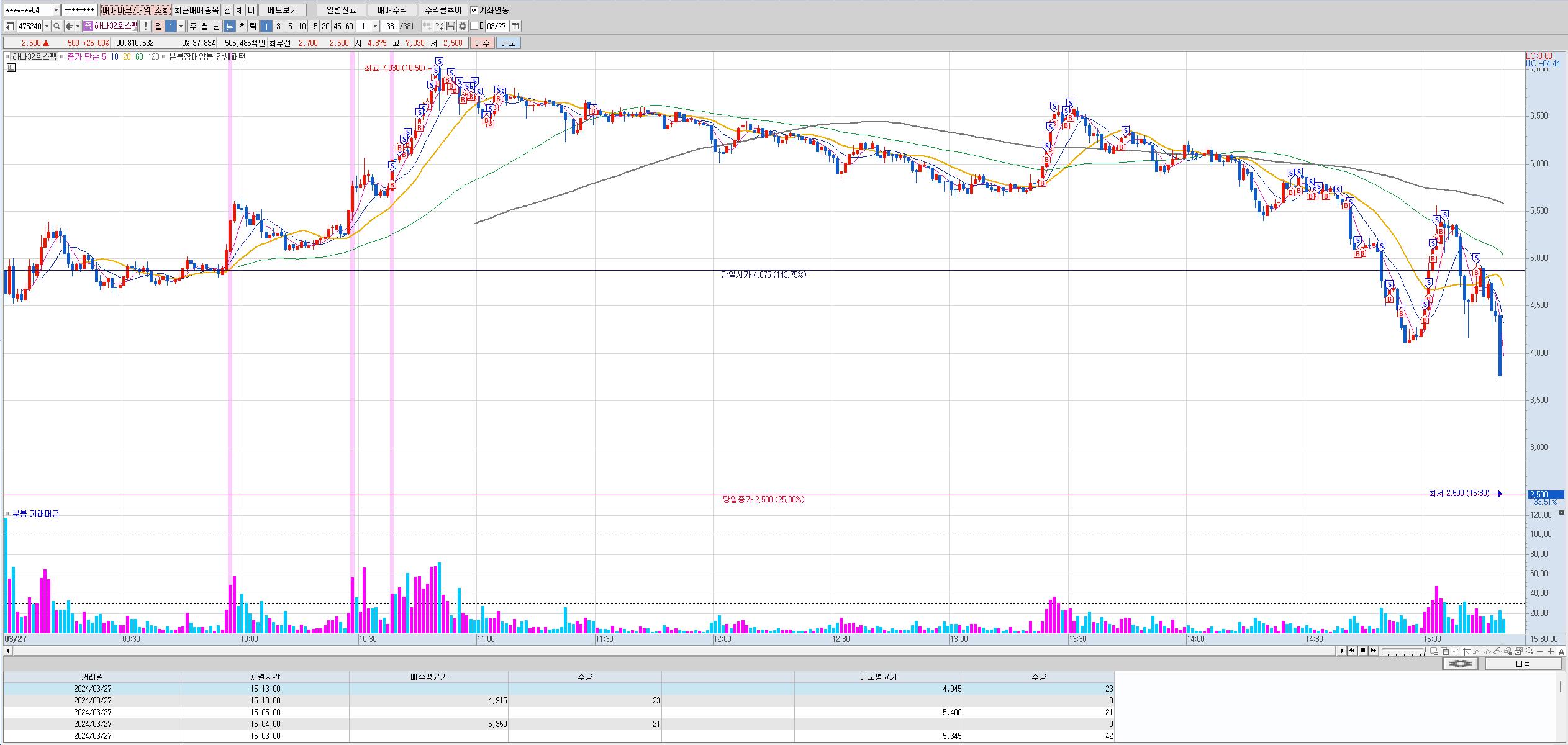Click the play arrow replay control
Image resolution: width=1568 pixels, height=745 pixels.
(1343, 651)
